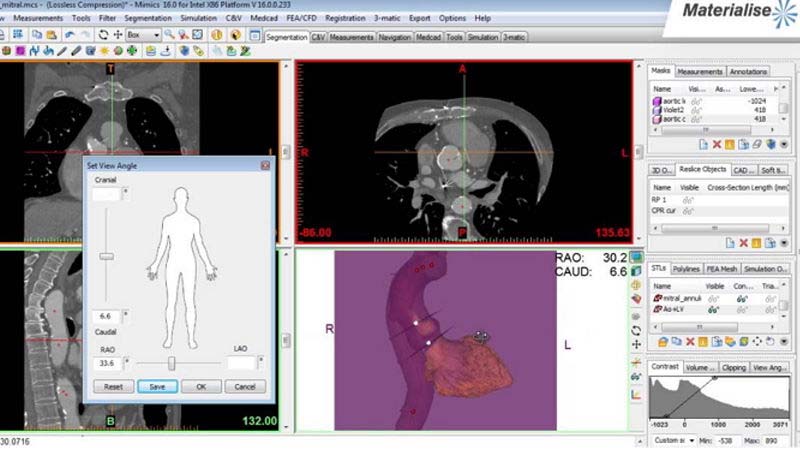This screenshot has height=450, width=800.
Task: Select the Rotate view tool in top toolbar
Action: click(x=103, y=35)
